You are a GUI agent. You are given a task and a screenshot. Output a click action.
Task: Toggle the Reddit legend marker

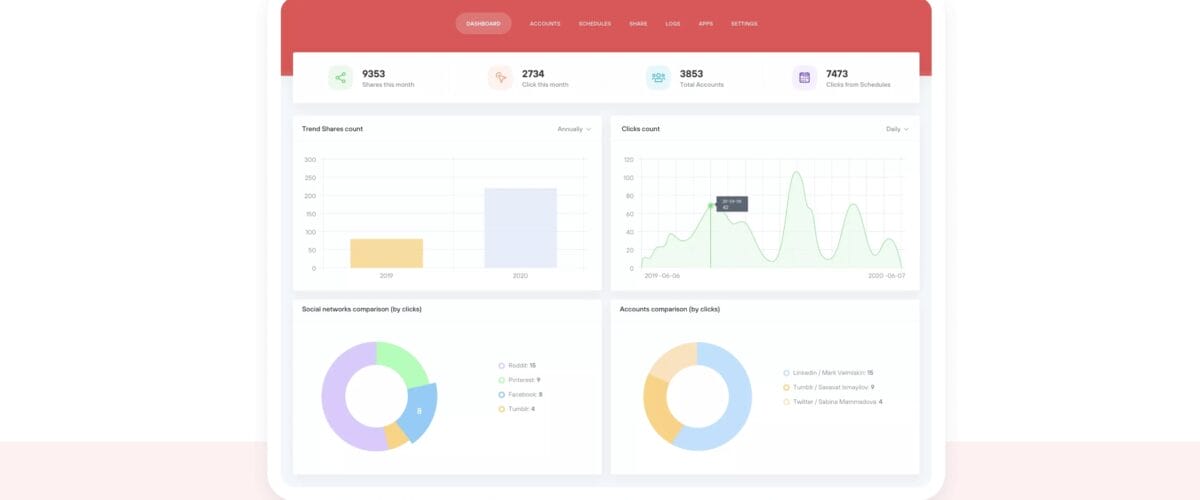[x=501, y=366]
